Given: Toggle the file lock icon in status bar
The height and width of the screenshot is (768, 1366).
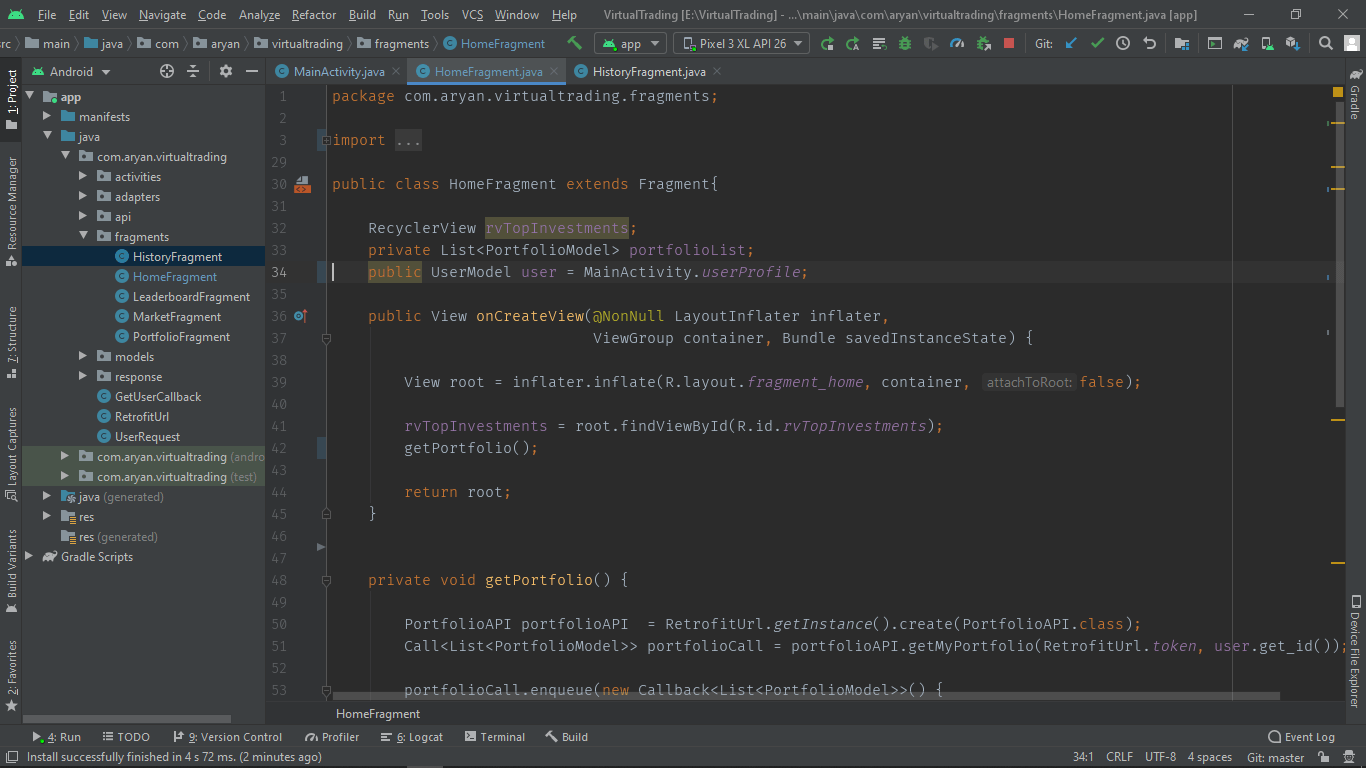Looking at the screenshot, I should 1324,757.
